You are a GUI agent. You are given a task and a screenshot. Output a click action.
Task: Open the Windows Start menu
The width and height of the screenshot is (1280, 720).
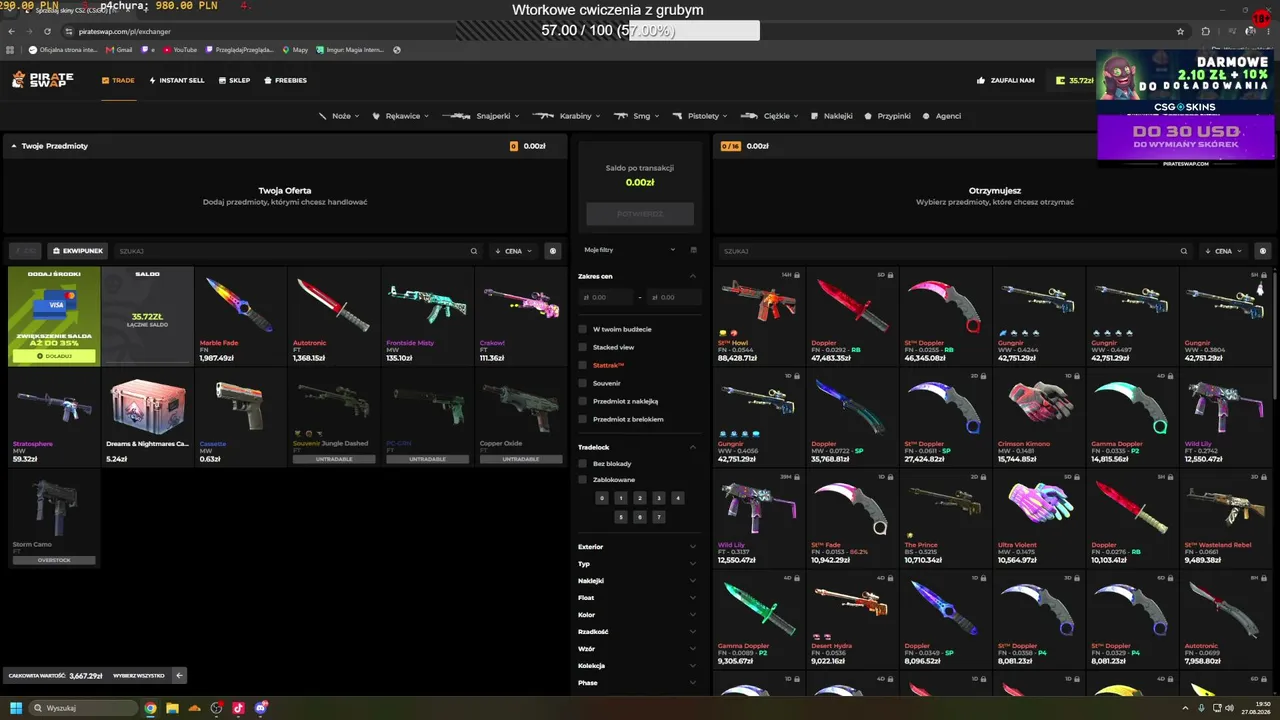[16, 708]
